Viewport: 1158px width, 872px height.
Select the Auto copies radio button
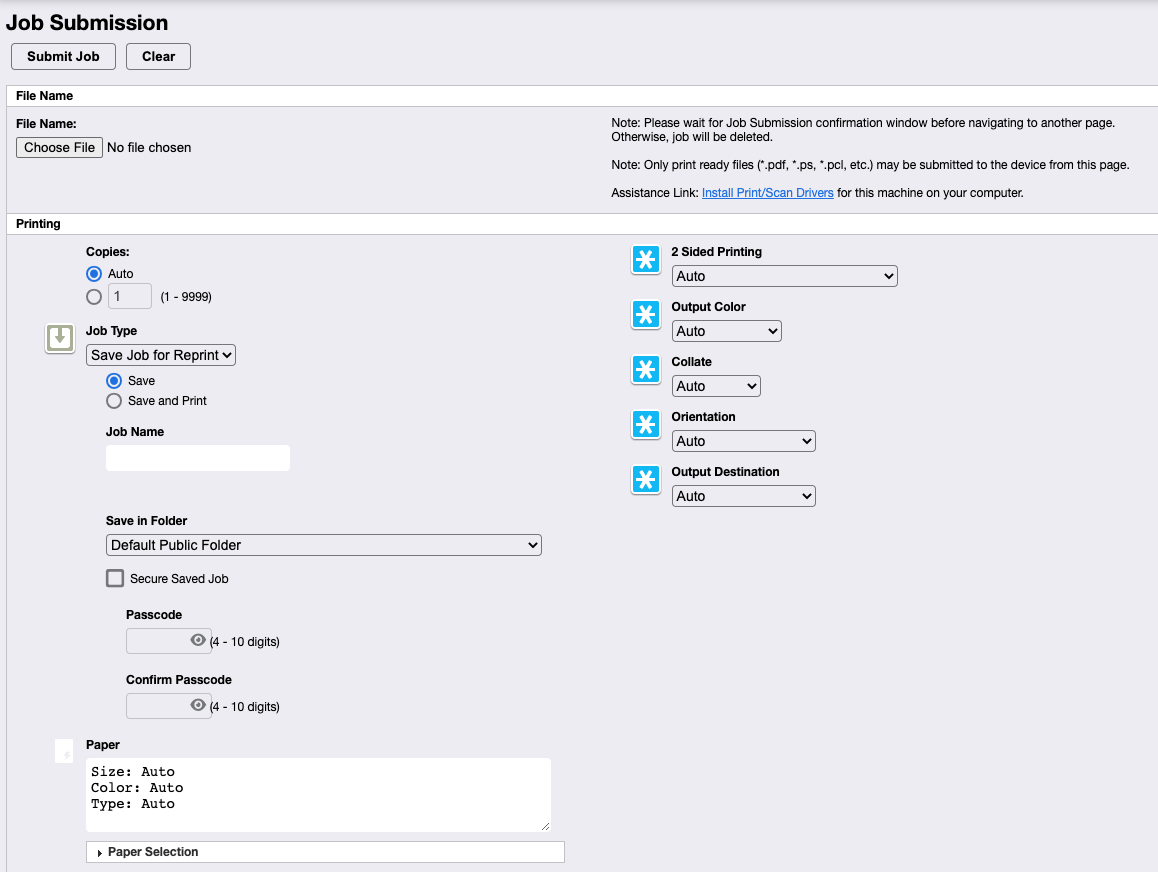94,274
